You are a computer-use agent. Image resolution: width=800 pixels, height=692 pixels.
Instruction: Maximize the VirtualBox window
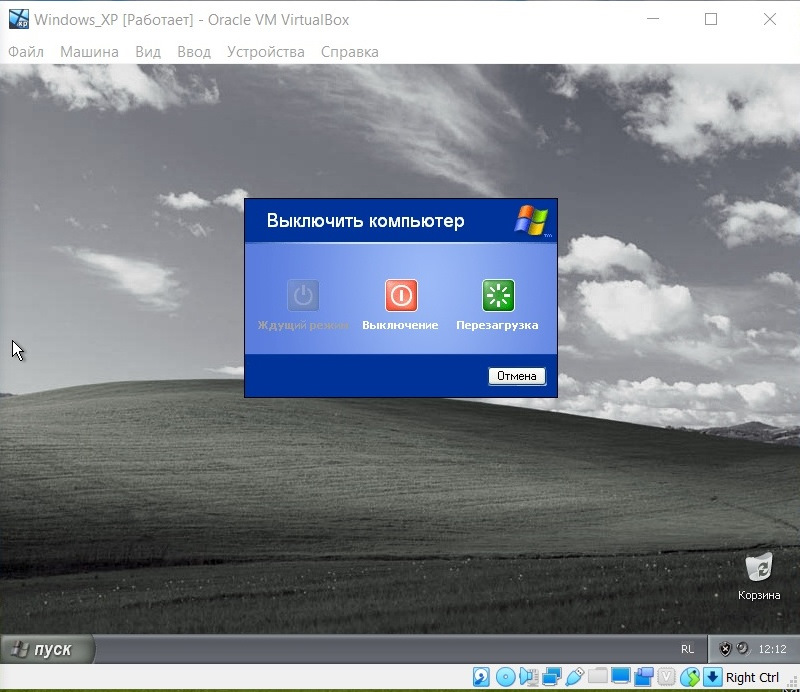[711, 19]
